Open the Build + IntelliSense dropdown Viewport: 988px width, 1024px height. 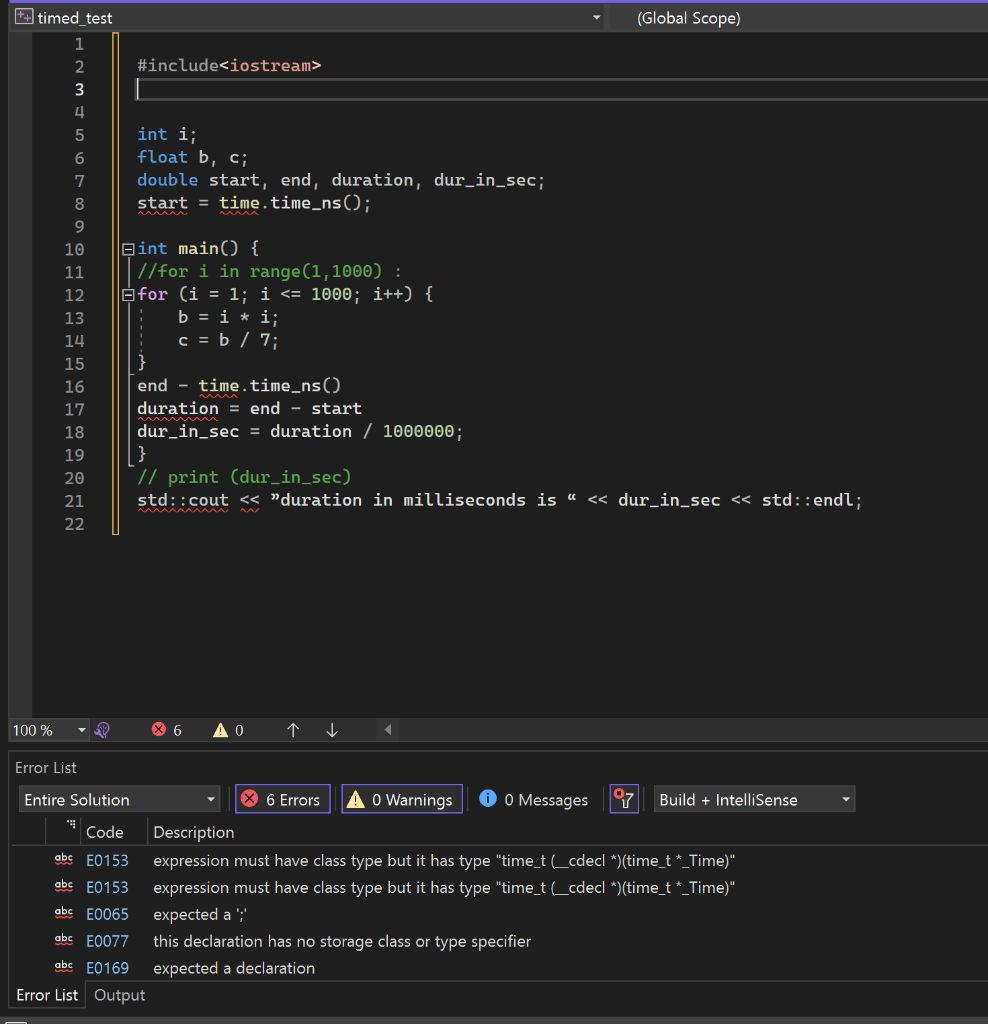click(754, 799)
